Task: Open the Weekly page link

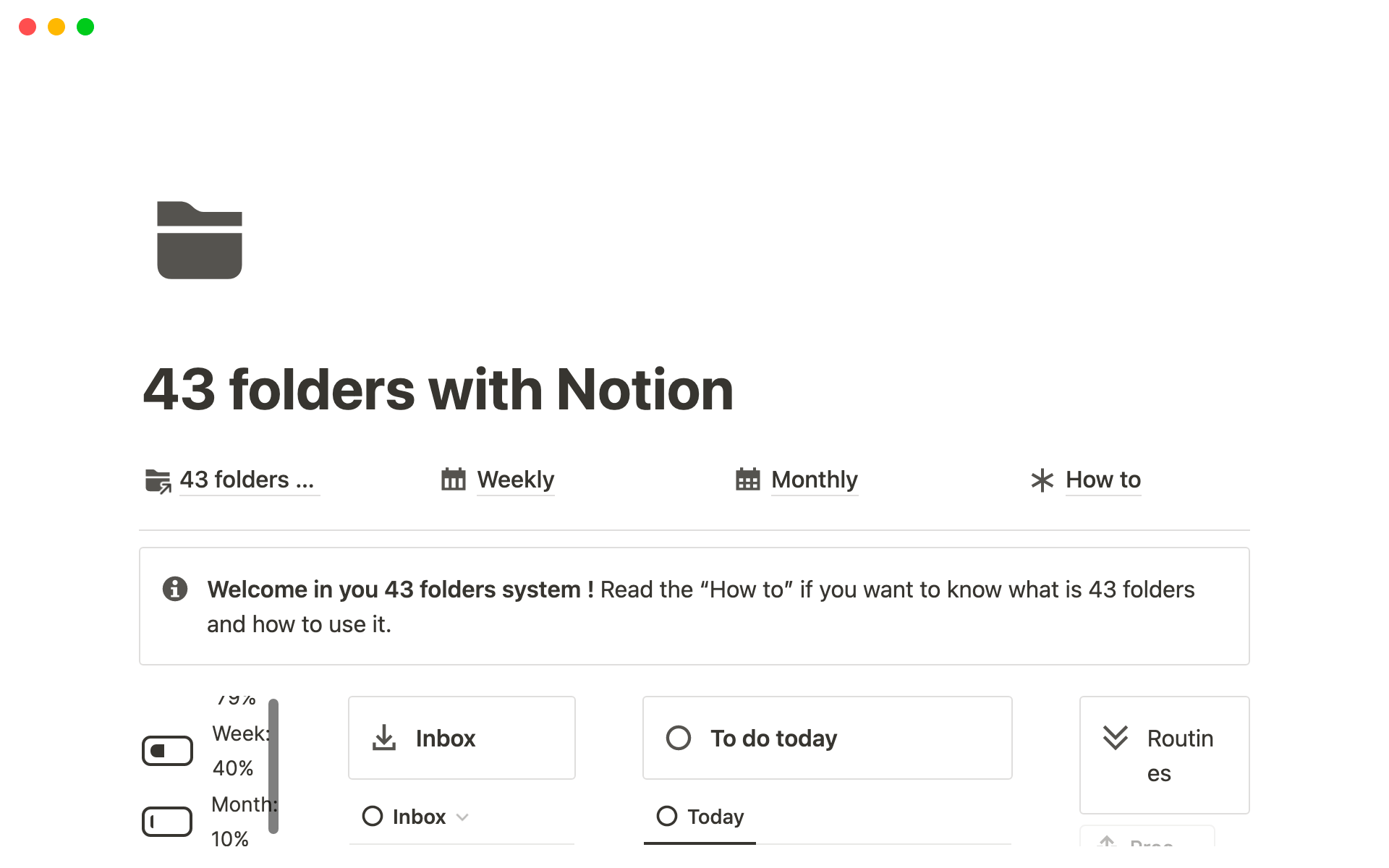Action: pyautogui.click(x=515, y=480)
